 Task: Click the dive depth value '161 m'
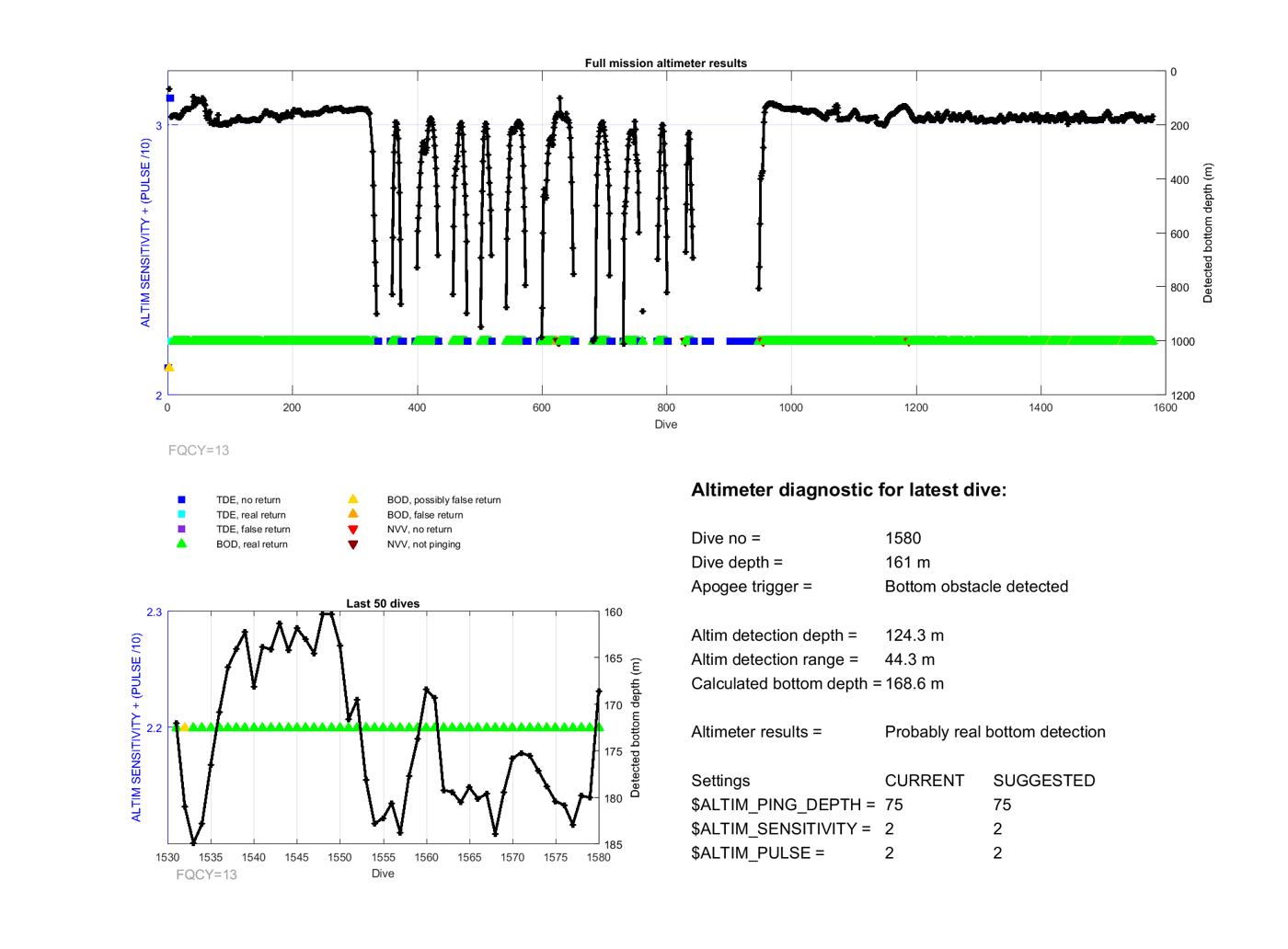click(x=908, y=563)
